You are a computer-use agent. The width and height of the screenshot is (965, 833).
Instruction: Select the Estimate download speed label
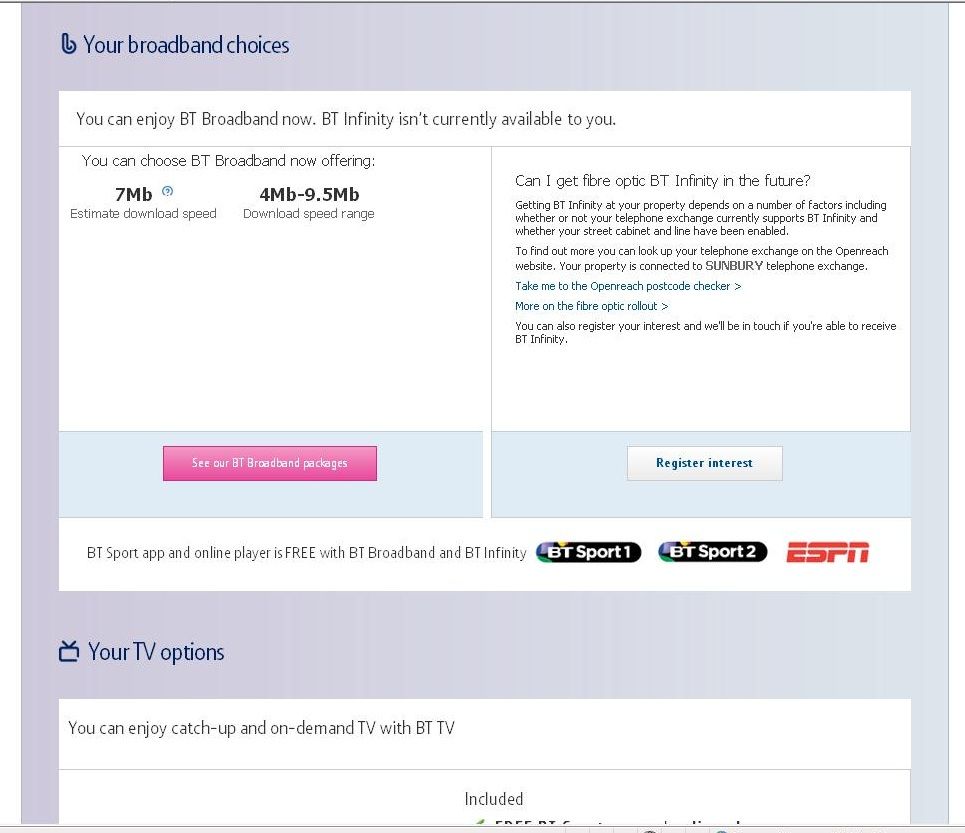tap(143, 213)
